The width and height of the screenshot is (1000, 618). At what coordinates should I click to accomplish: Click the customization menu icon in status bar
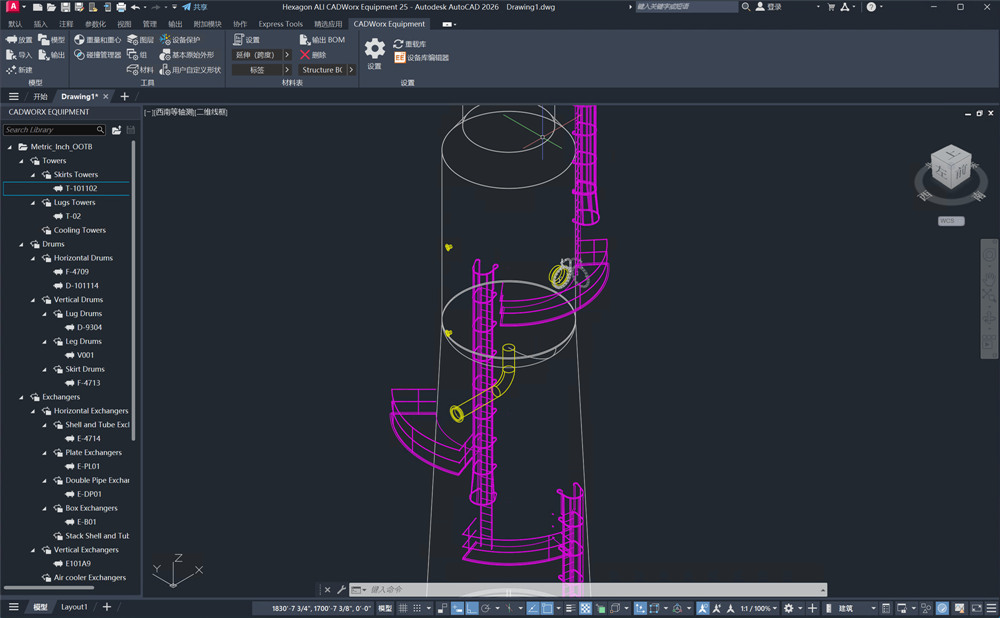[x=992, y=608]
